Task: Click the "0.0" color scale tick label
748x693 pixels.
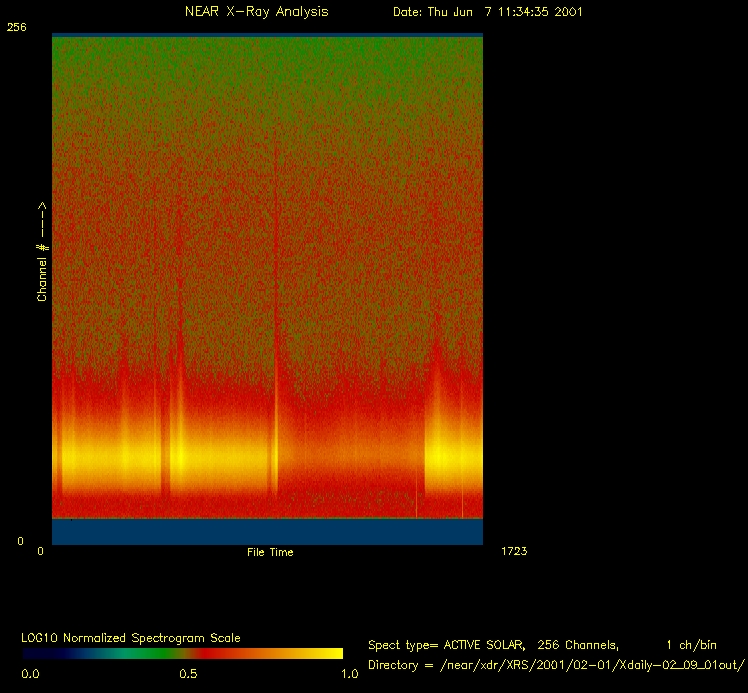Action: coord(31,674)
